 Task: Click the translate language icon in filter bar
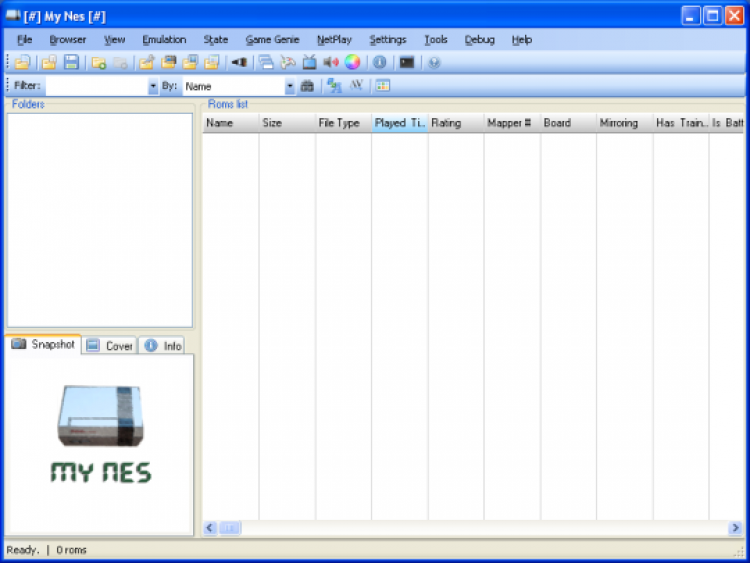[x=334, y=86]
